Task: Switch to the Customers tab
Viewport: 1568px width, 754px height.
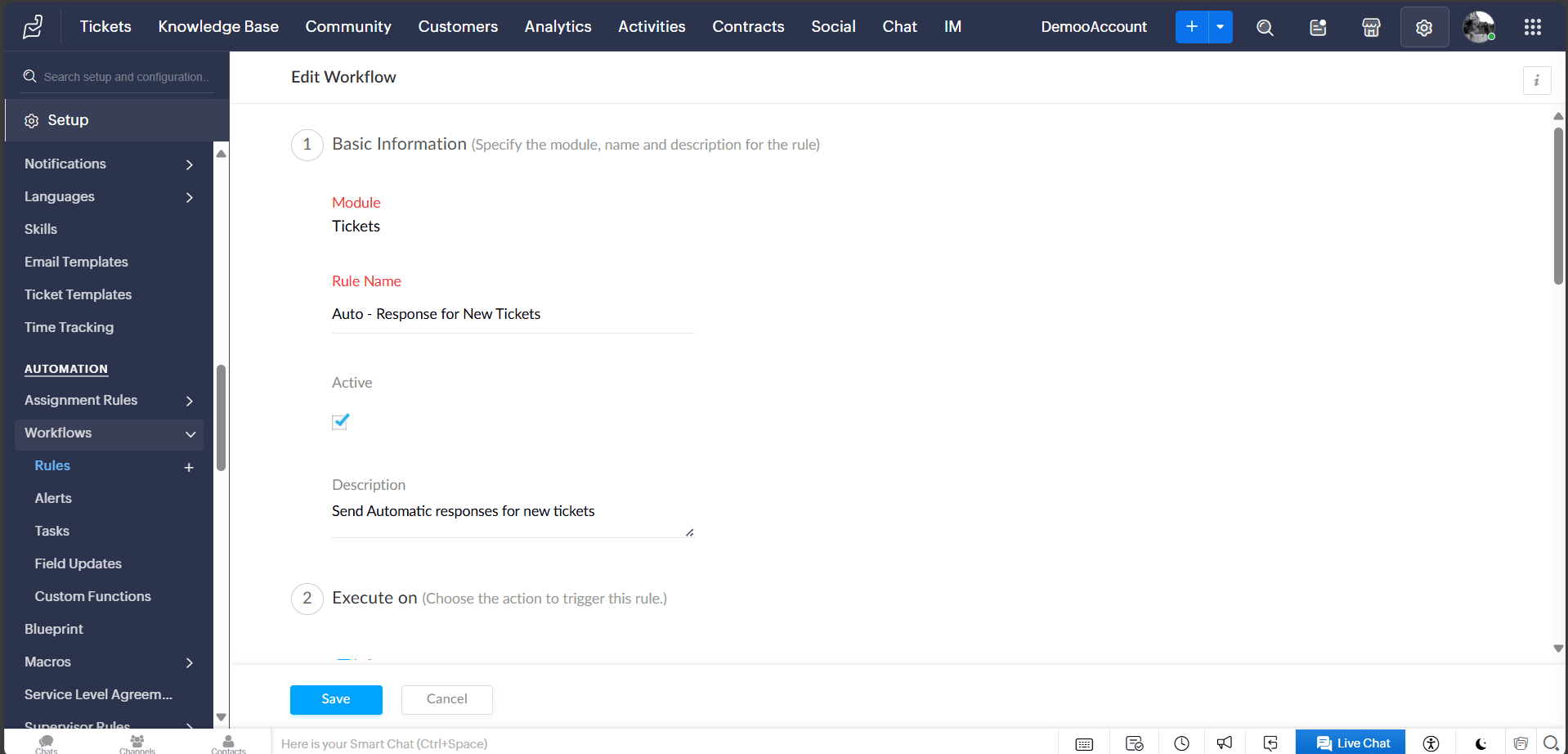Action: pos(458,26)
